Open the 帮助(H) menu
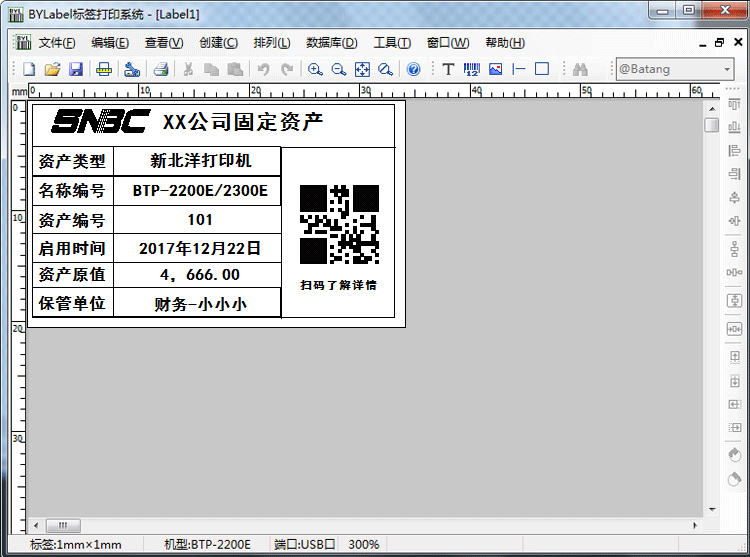This screenshot has height=557, width=750. pyautogui.click(x=505, y=43)
